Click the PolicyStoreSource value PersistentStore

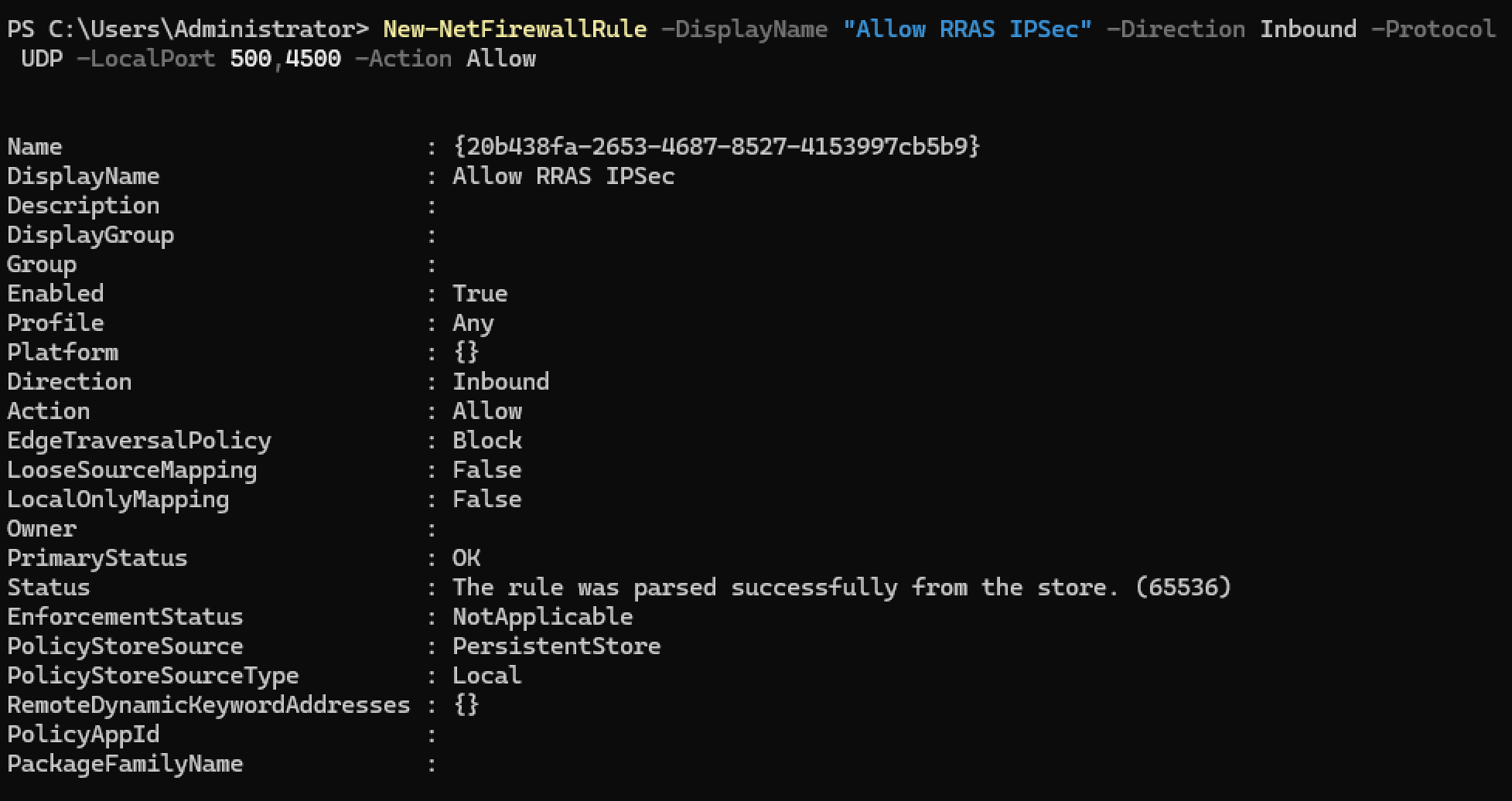pos(556,646)
